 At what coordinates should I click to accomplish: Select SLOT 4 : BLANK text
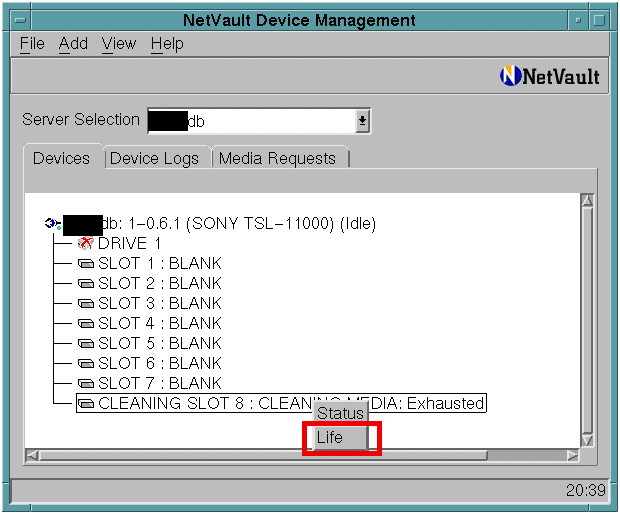tap(160, 324)
